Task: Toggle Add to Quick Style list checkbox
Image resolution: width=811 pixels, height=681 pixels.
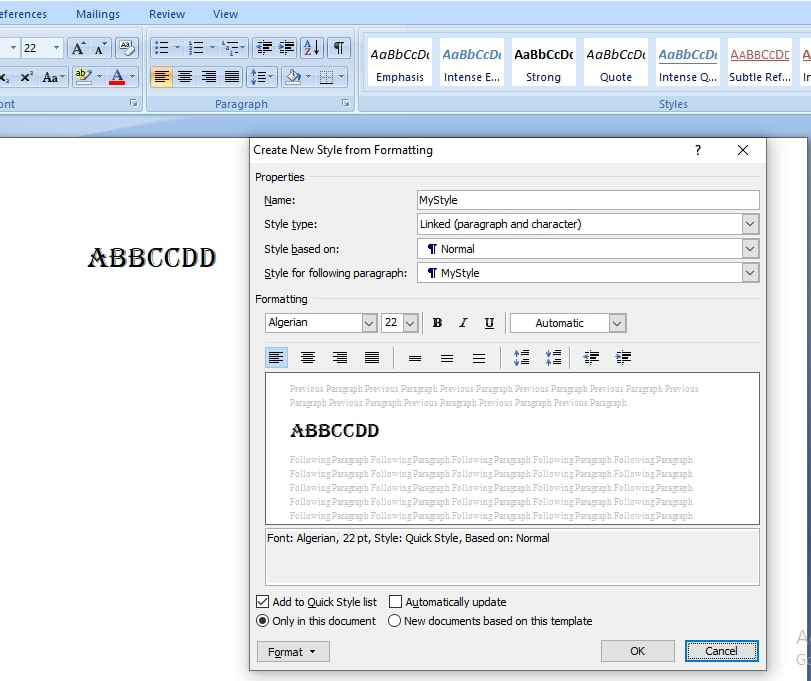Action: pos(263,602)
